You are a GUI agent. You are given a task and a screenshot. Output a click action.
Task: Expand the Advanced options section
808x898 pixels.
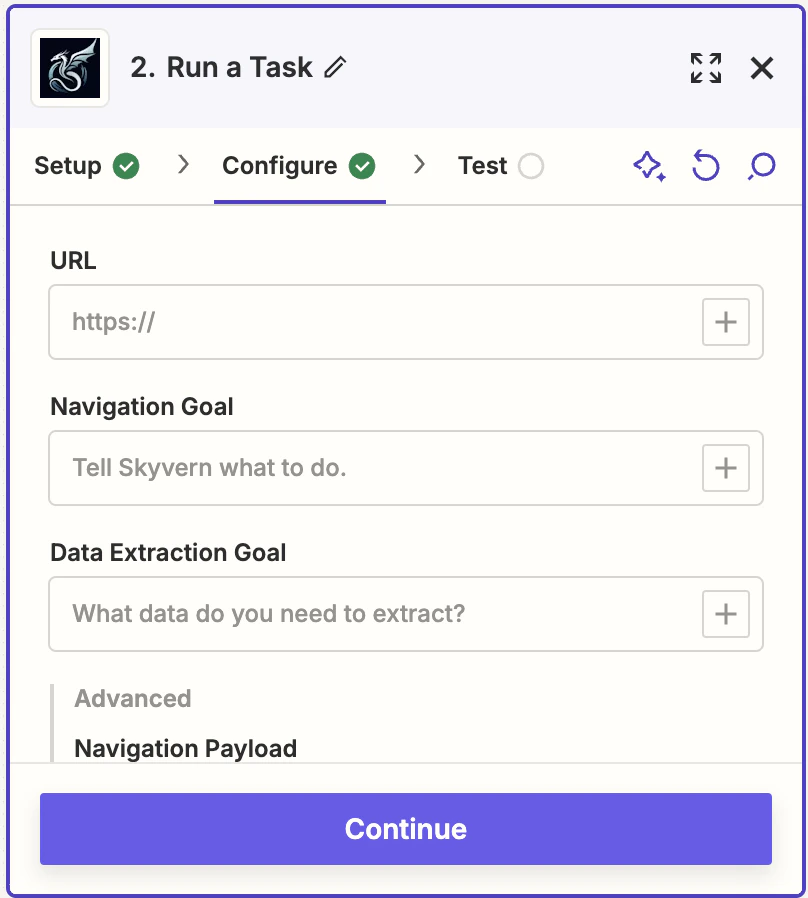point(132,698)
